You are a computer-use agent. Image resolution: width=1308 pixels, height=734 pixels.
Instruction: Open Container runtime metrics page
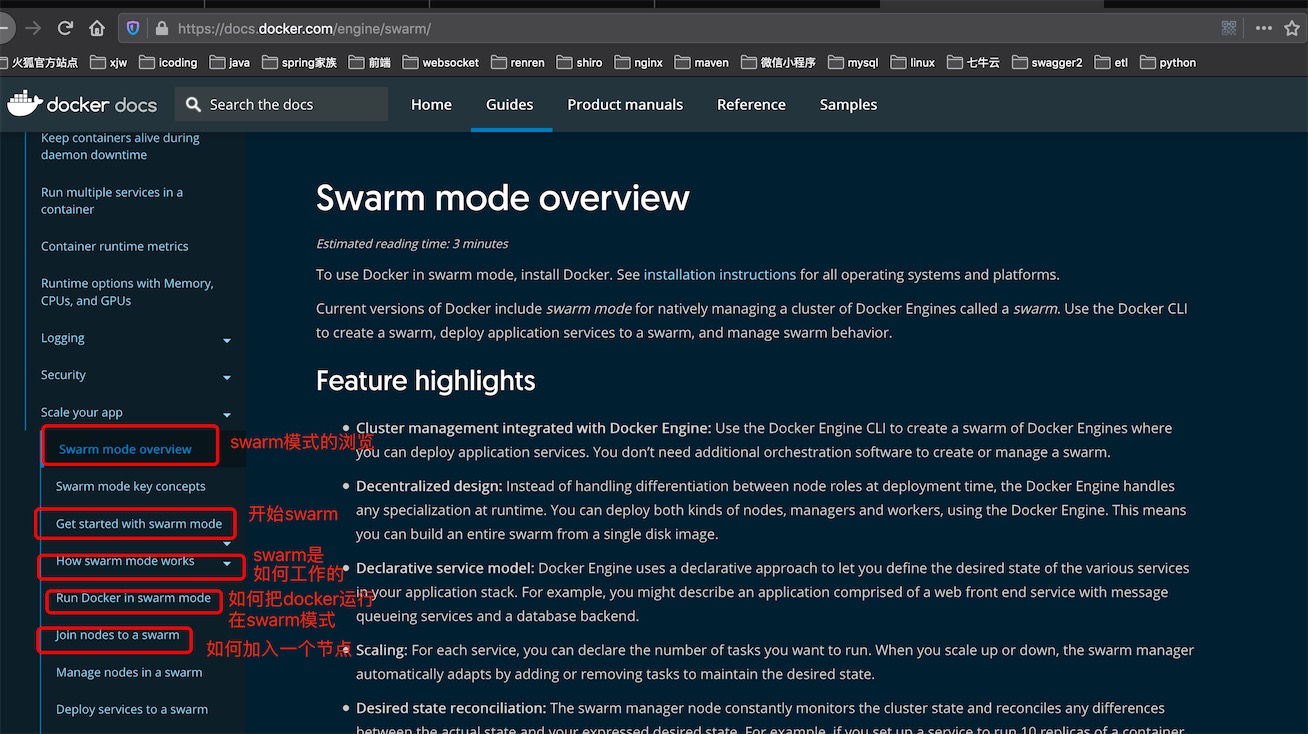[114, 246]
